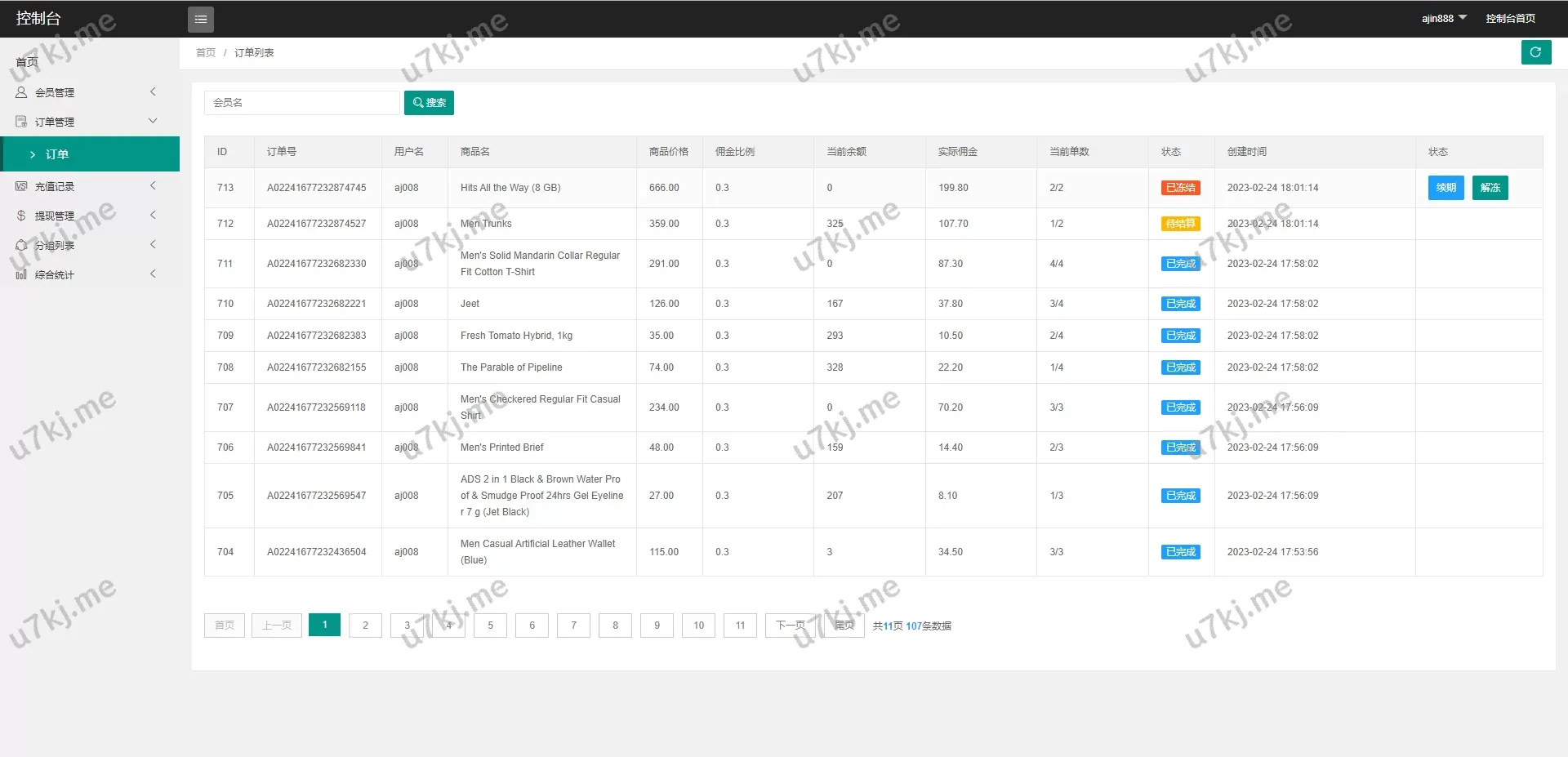Click the green 解冻 unfreeze button

(1490, 188)
